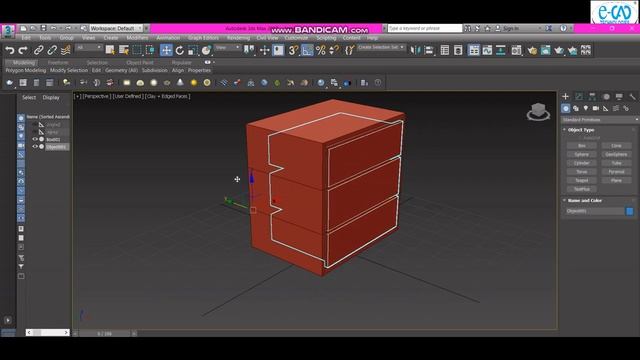Open the Hierarchy panel tab

[x=592, y=96]
